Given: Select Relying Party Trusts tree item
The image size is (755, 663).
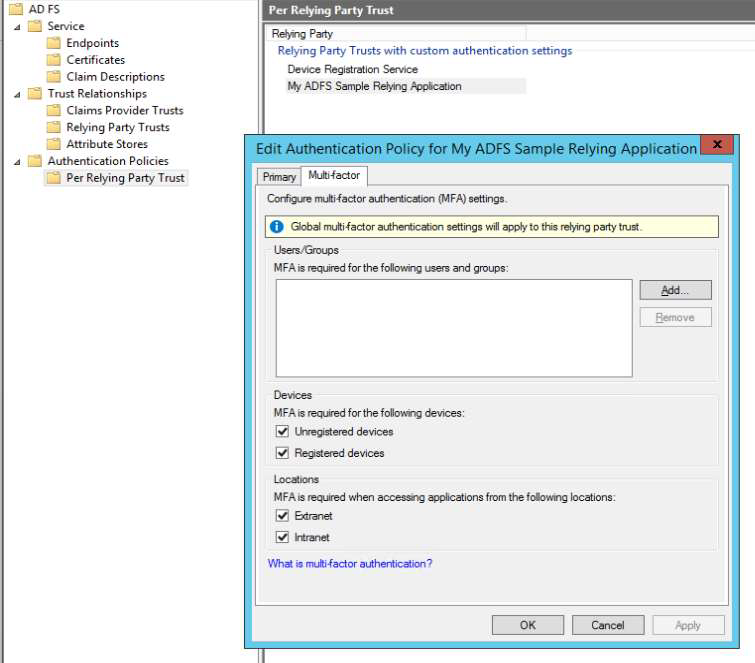Looking at the screenshot, I should [118, 127].
